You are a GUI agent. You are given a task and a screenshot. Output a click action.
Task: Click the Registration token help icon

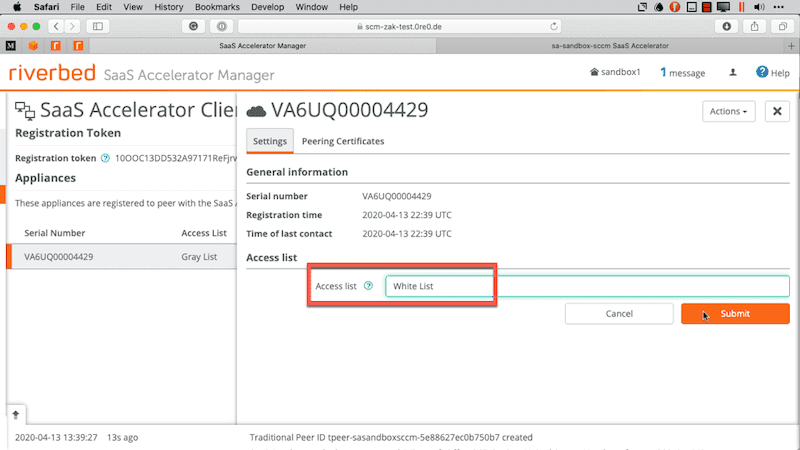(105, 158)
